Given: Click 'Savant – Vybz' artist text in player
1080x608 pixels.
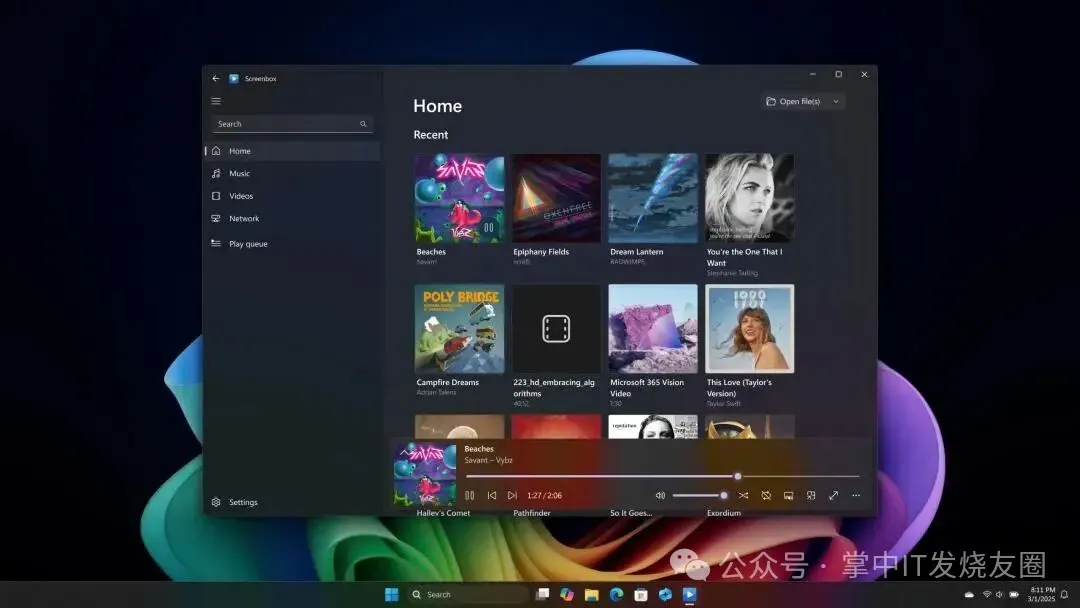Looking at the screenshot, I should [x=488, y=460].
